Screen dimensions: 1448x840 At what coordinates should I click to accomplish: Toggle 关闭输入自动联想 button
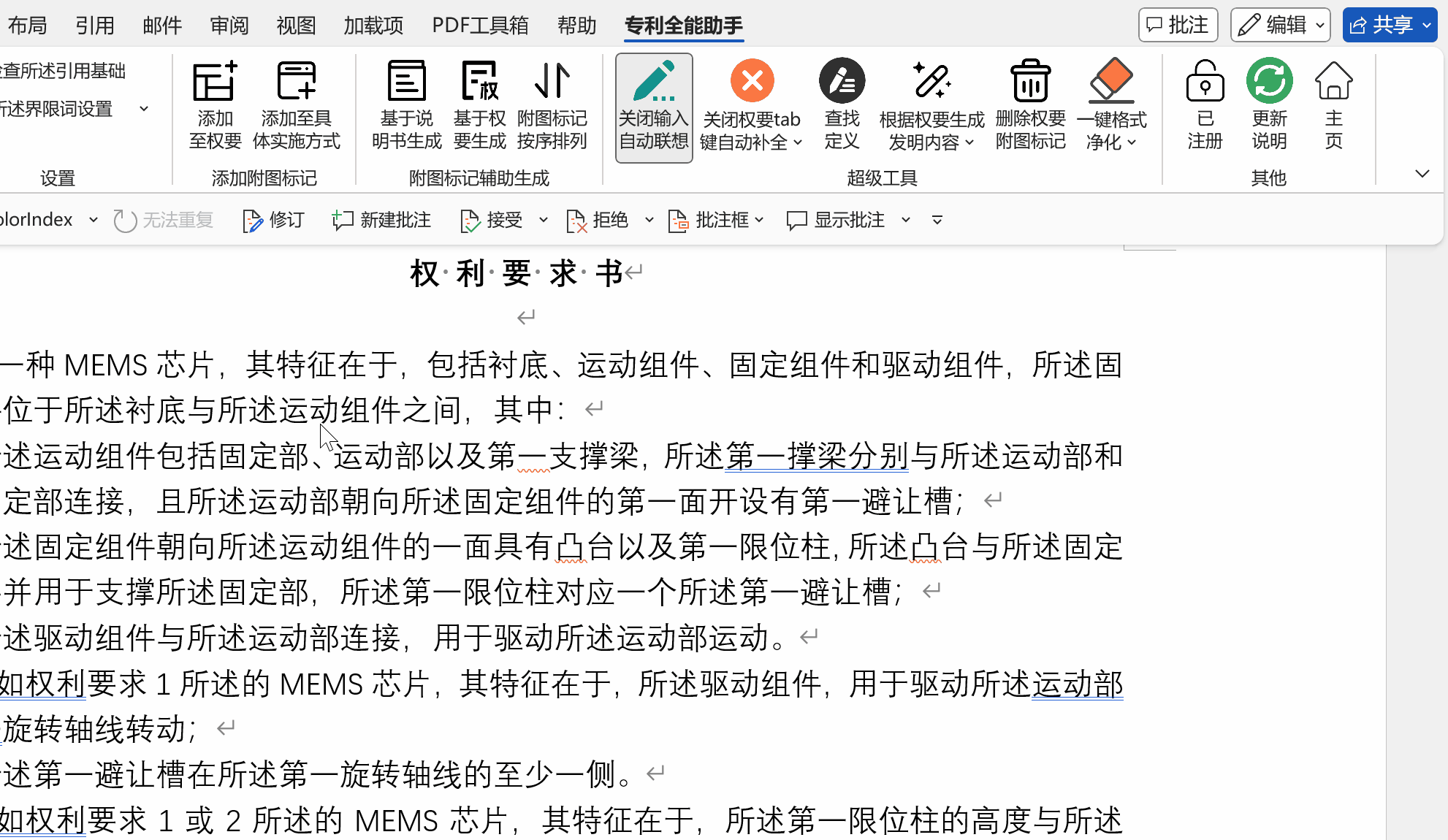pos(654,107)
